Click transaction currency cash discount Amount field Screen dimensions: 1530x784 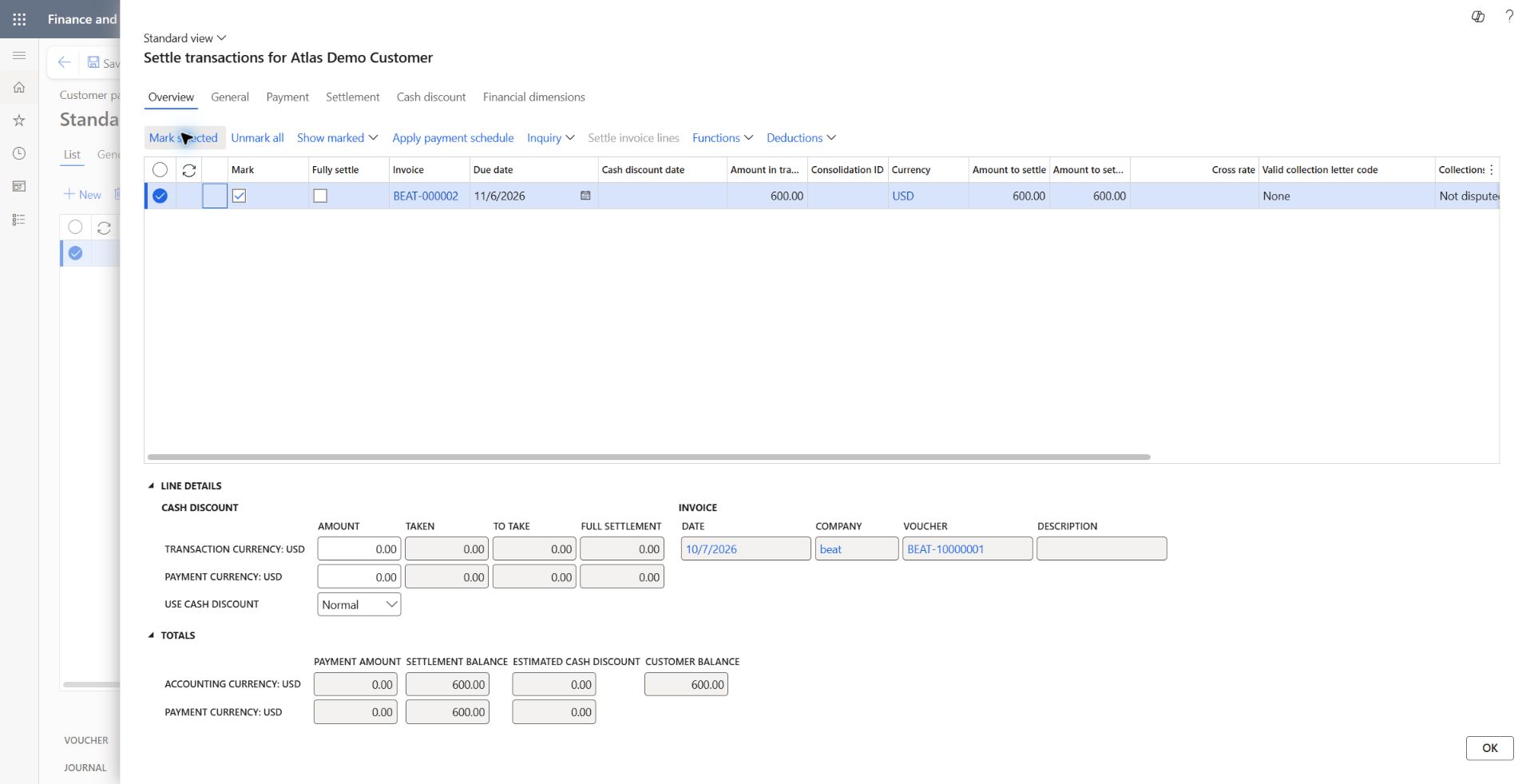(359, 549)
